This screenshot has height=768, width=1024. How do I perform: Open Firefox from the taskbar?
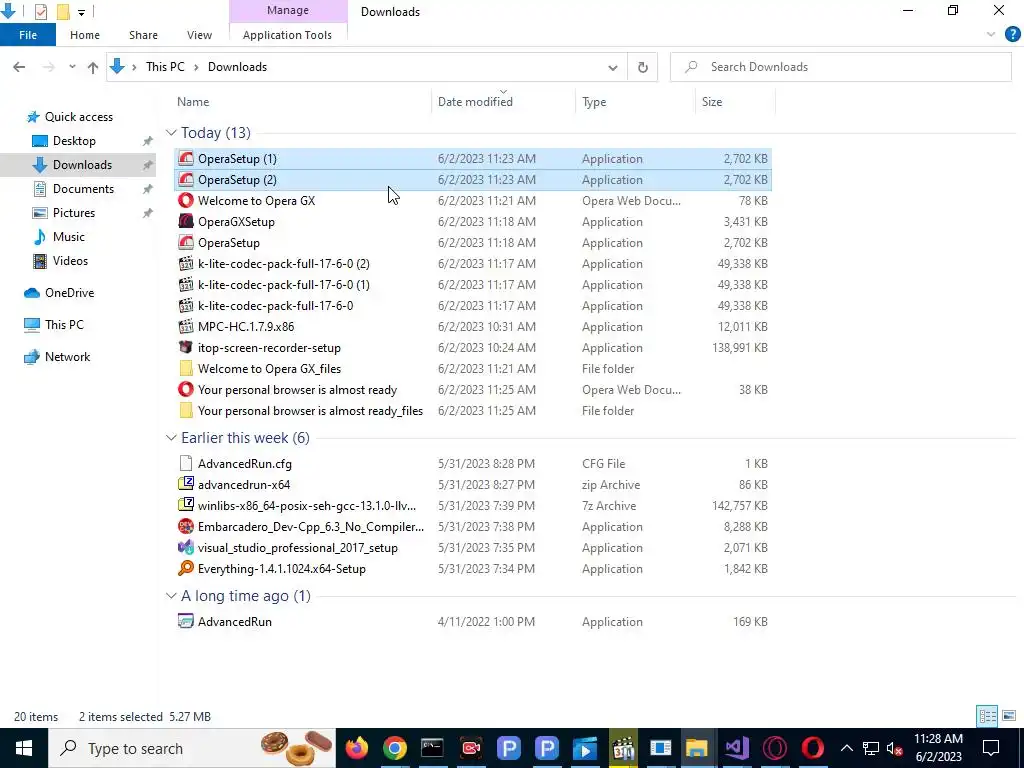click(357, 748)
